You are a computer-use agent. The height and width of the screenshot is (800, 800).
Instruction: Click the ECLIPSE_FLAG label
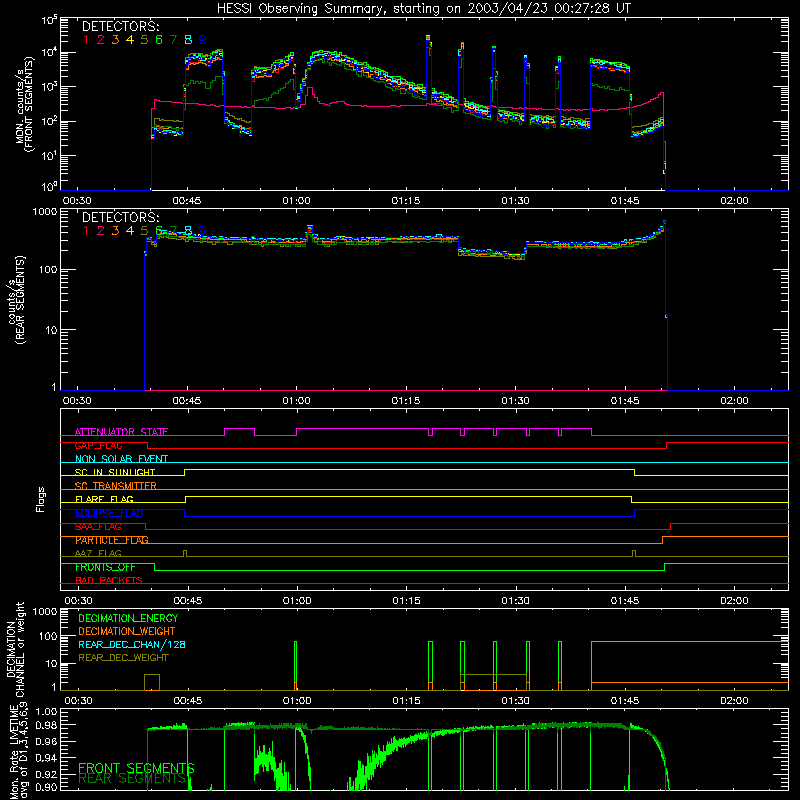click(109, 513)
